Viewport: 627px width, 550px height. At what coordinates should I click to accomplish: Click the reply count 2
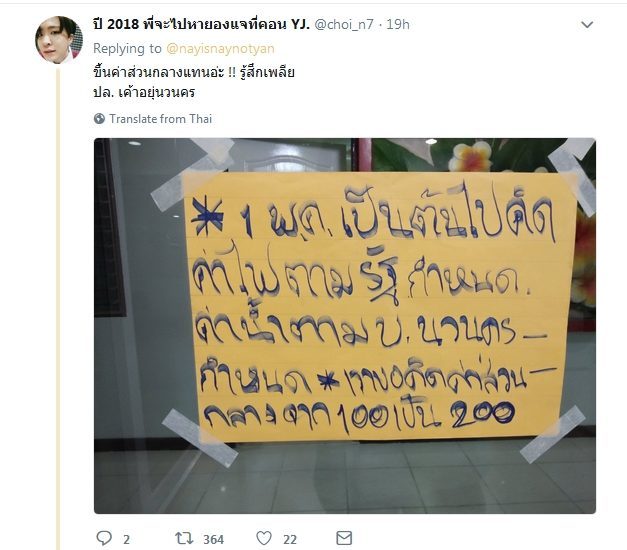[126, 540]
